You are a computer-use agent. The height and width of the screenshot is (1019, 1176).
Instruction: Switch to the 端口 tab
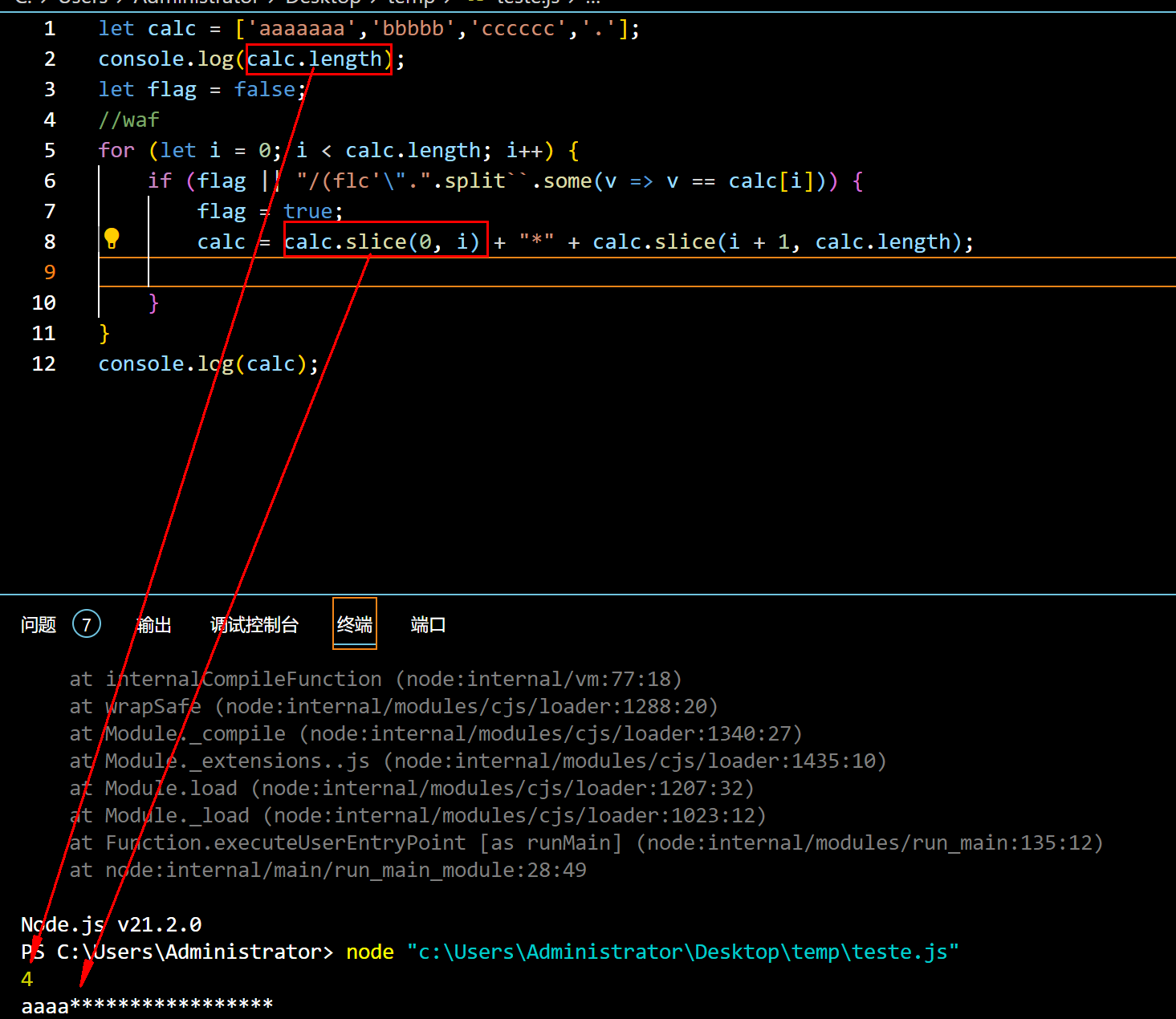[428, 624]
